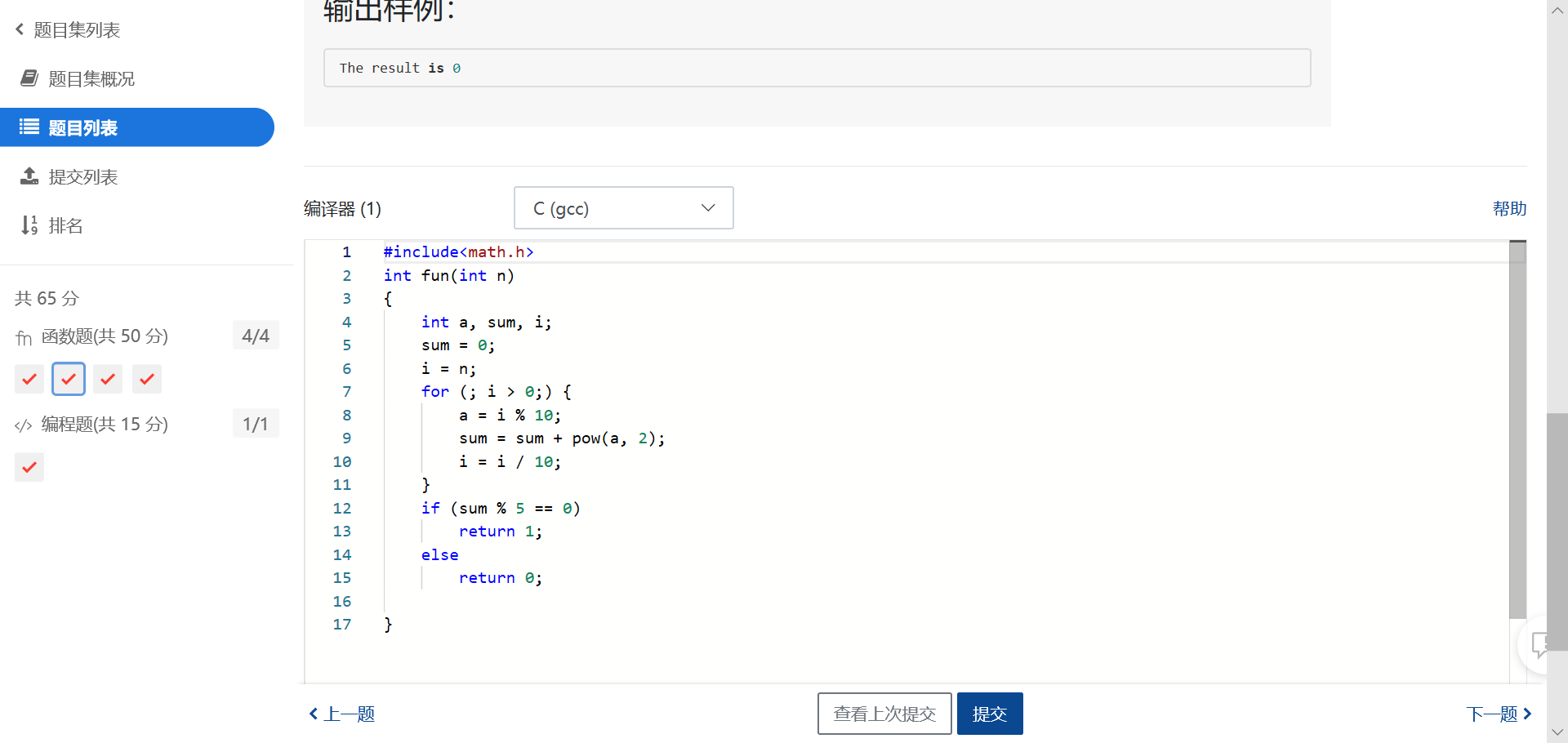The height and width of the screenshot is (743, 1568).
Task: Click the 函数题 4/4 score badge
Action: pos(256,336)
